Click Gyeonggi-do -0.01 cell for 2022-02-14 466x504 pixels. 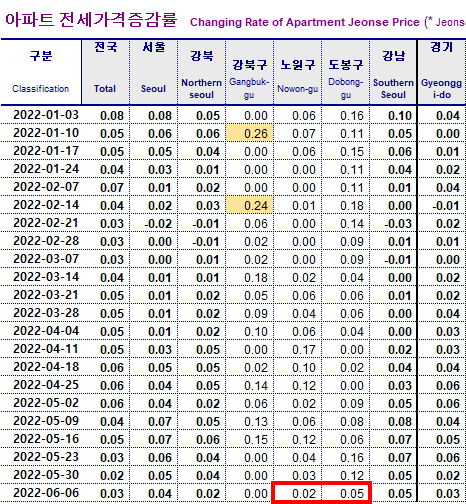442,205
